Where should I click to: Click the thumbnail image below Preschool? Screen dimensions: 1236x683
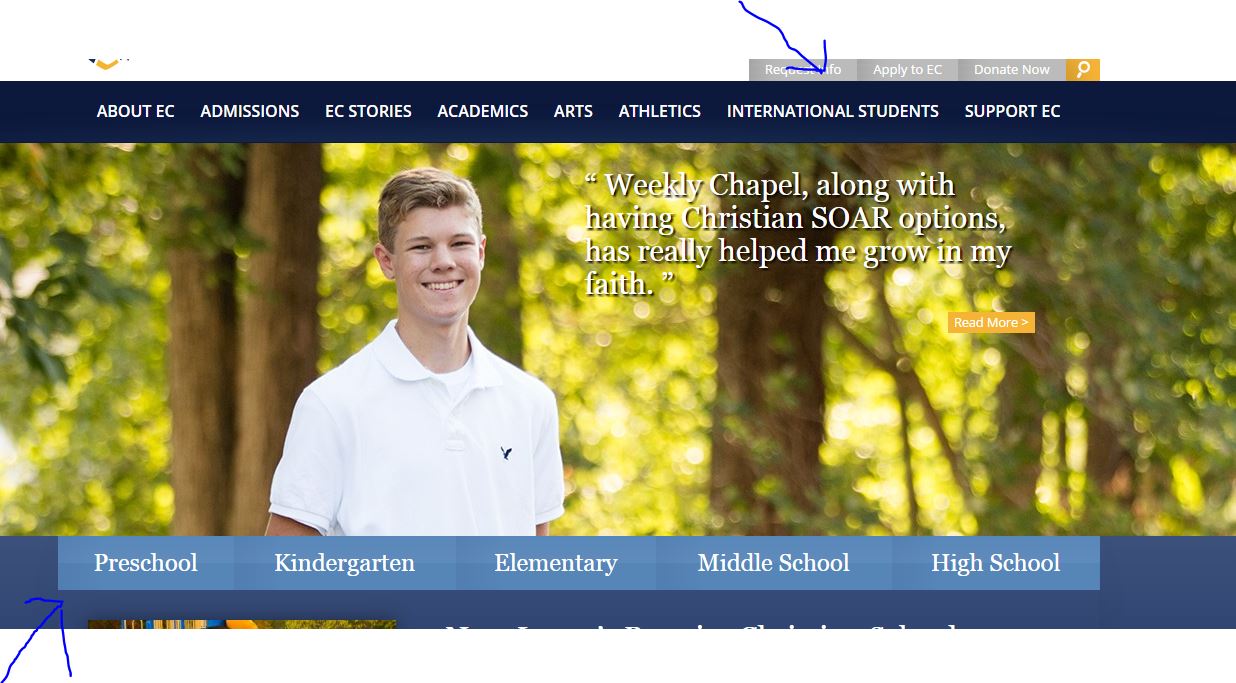pyautogui.click(x=242, y=625)
